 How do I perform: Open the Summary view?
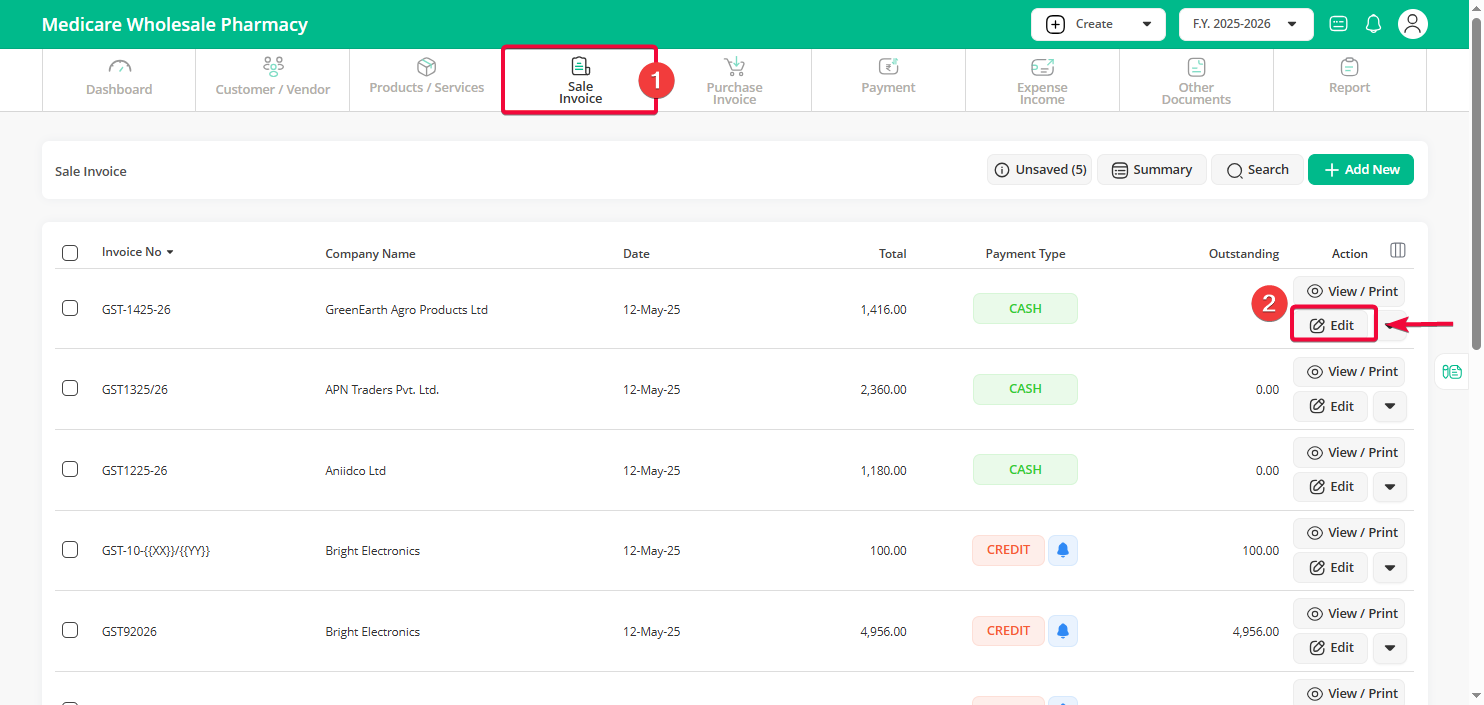click(1152, 170)
